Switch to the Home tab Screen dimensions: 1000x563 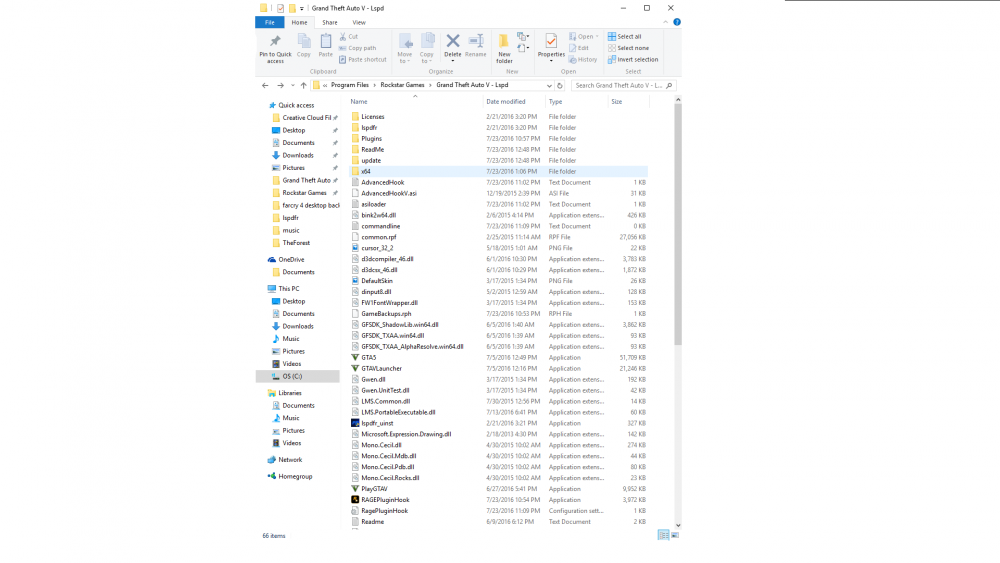[299, 22]
